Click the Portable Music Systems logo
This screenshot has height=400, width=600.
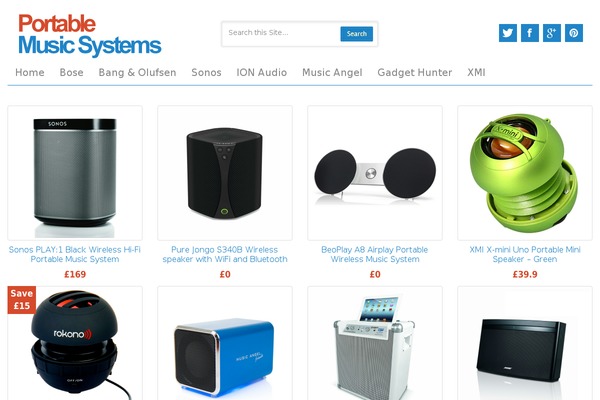pyautogui.click(x=90, y=34)
